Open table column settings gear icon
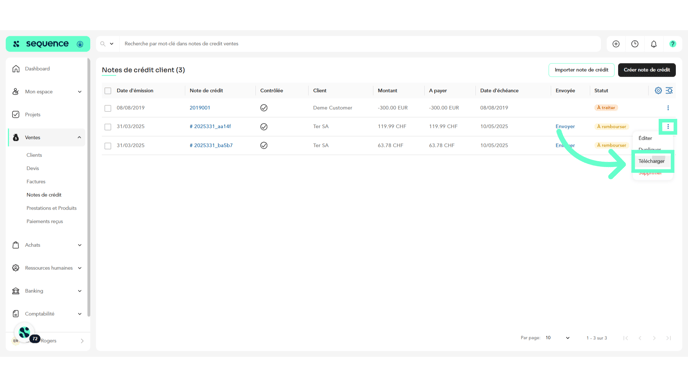This screenshot has height=387, width=688. (658, 90)
